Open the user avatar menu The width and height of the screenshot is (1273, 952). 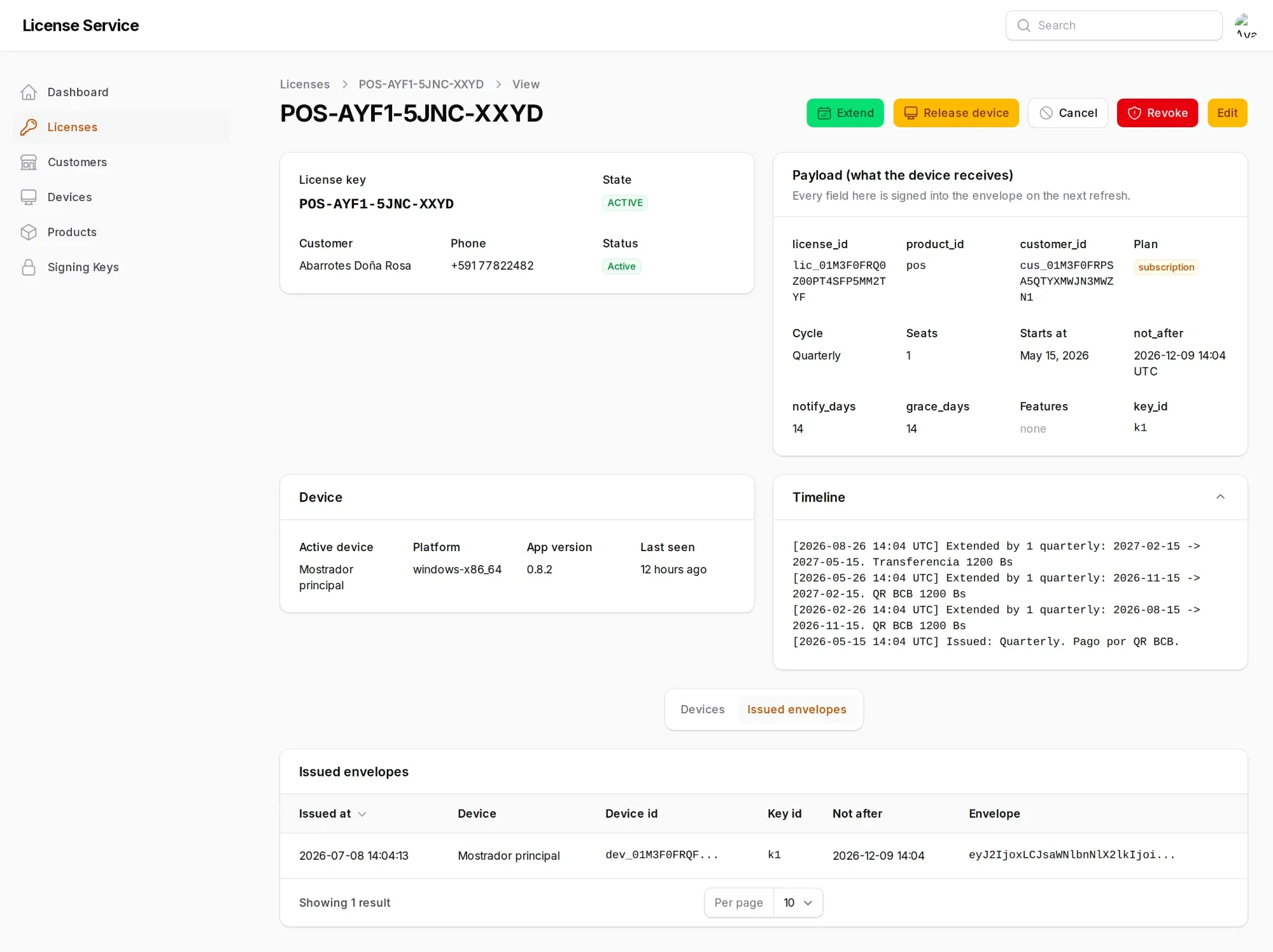1246,25
